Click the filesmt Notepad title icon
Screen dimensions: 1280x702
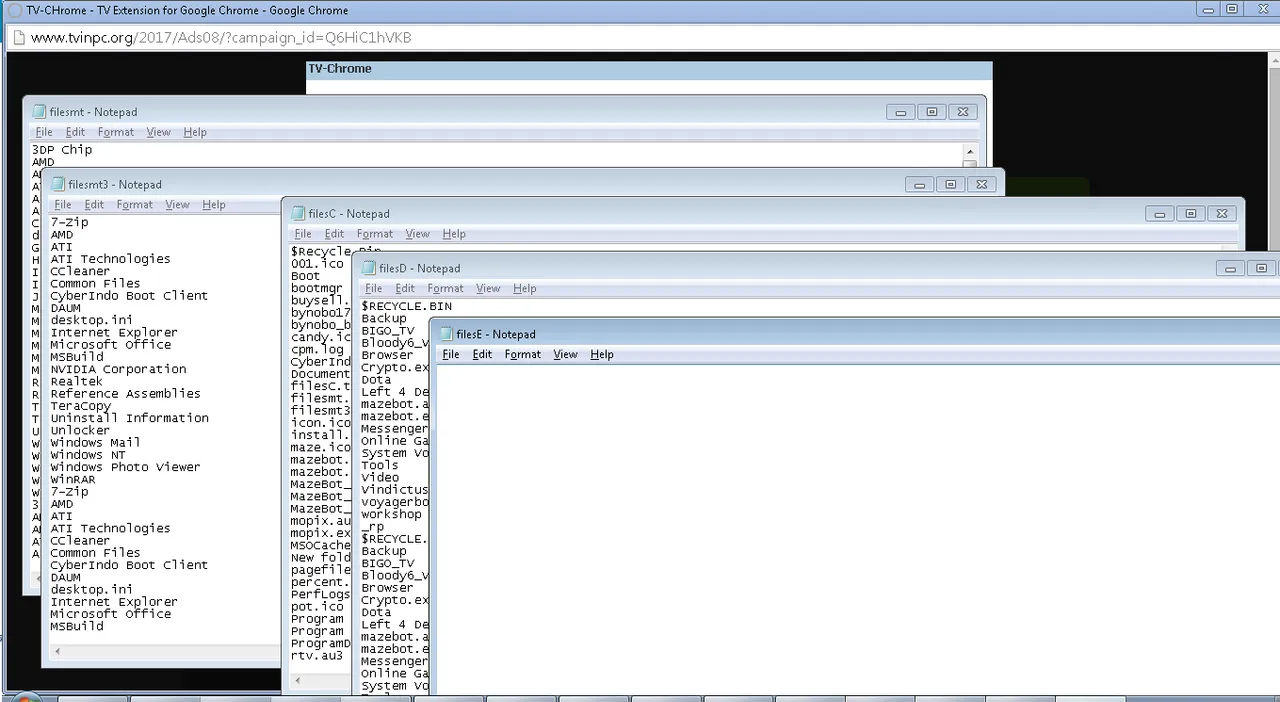click(x=39, y=112)
